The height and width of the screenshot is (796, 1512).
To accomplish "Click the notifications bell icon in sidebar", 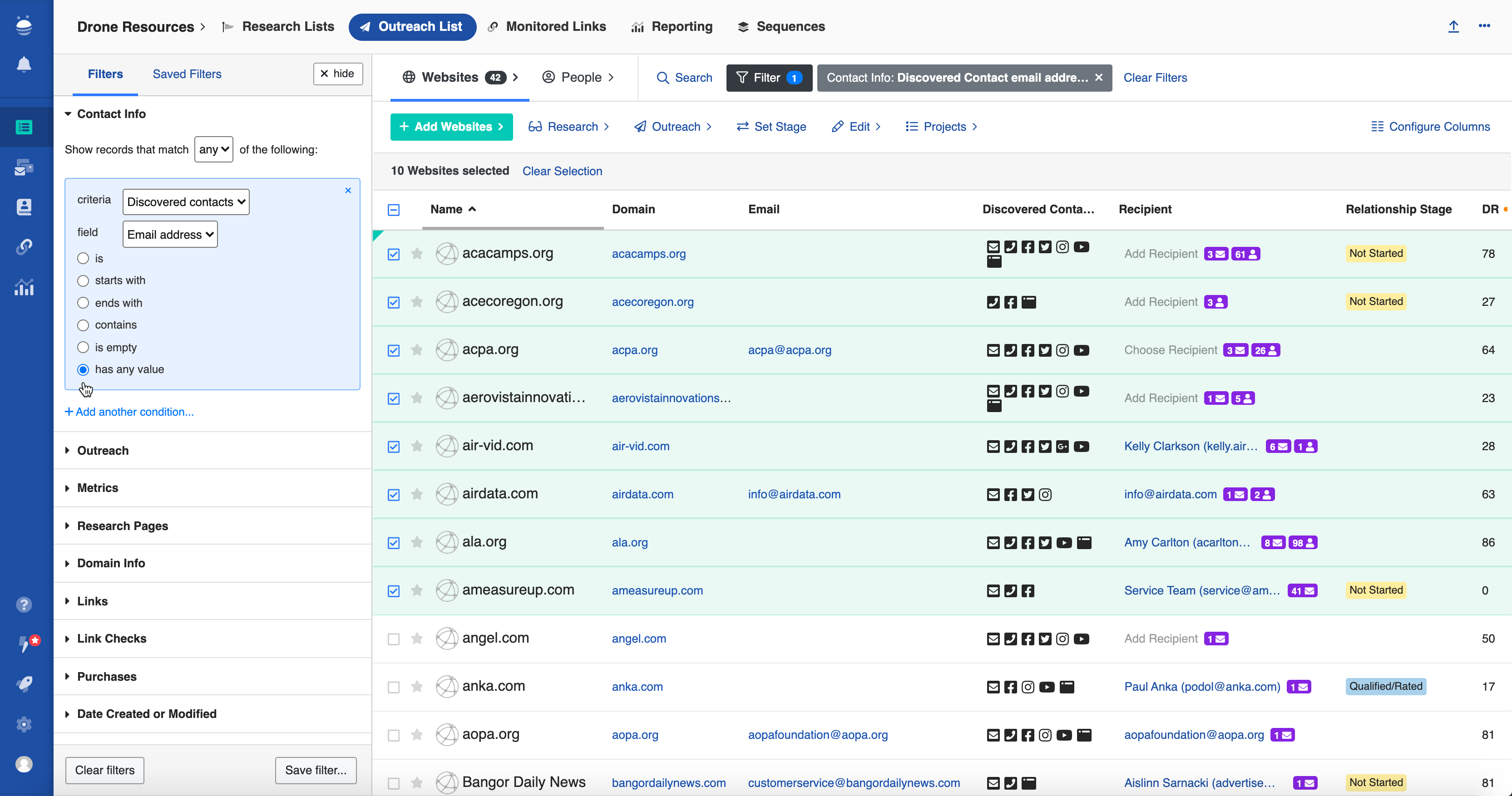I will 24,64.
